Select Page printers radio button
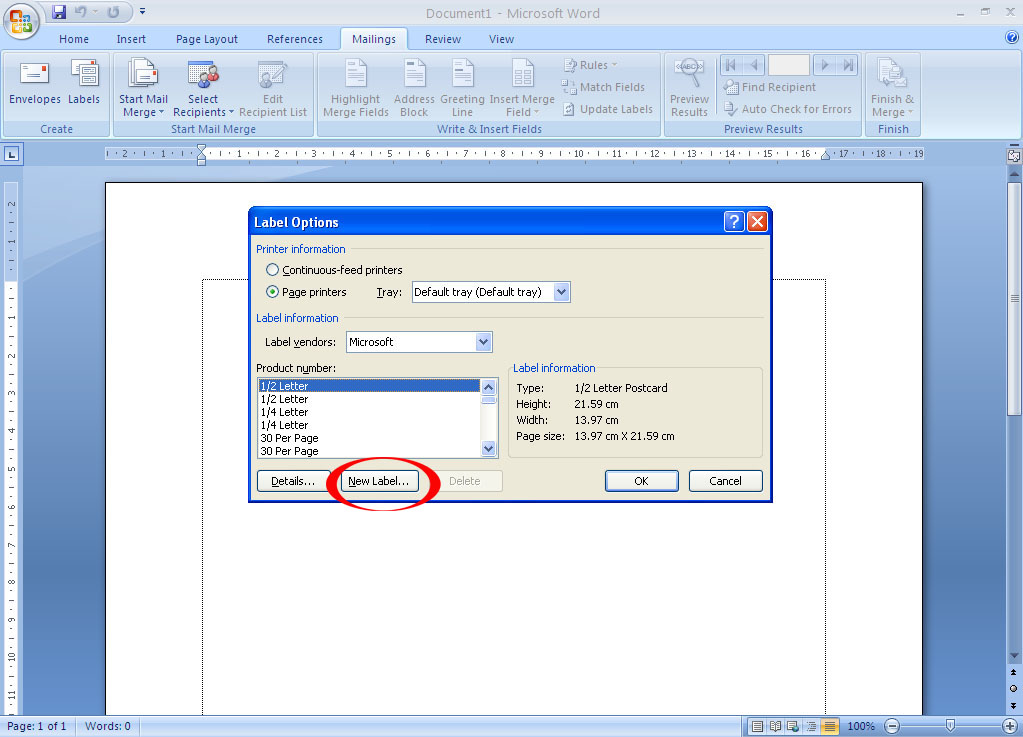This screenshot has height=737, width=1023. [273, 292]
